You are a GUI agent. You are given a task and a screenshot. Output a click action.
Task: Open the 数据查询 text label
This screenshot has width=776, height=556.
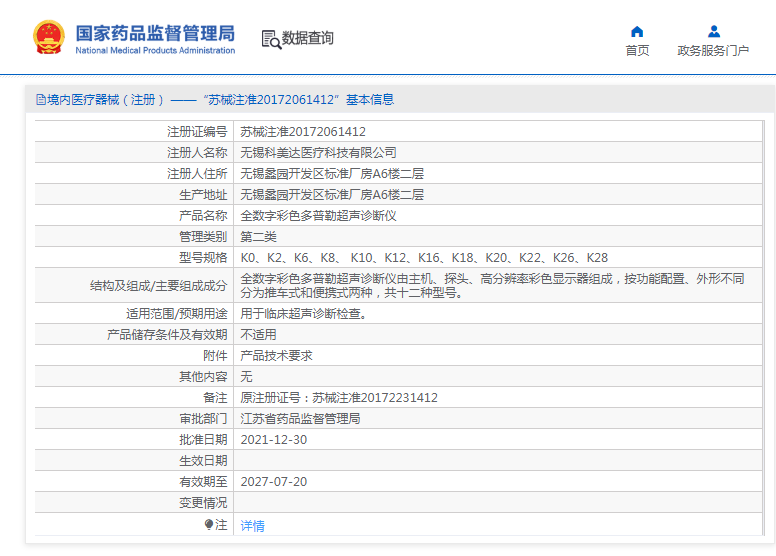307,38
